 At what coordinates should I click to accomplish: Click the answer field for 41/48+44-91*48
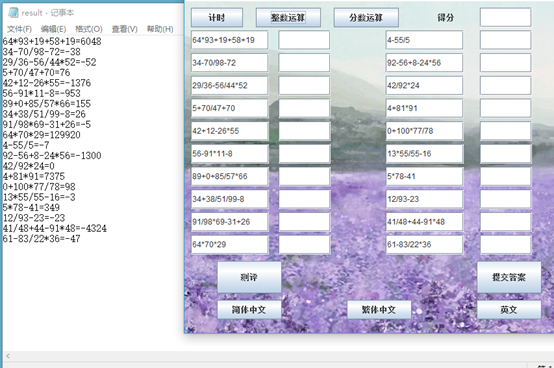coord(505,222)
